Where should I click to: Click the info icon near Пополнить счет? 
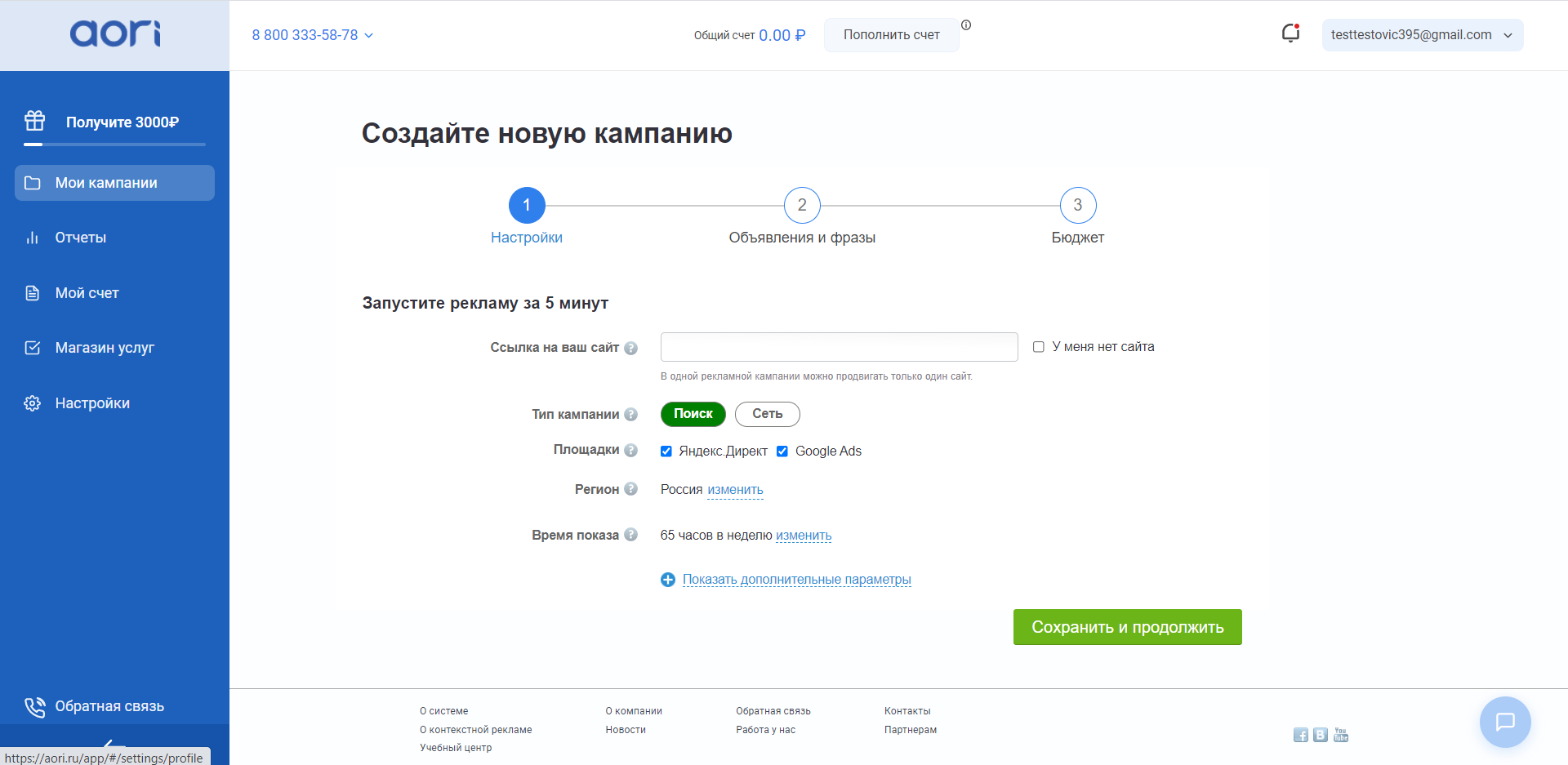[x=966, y=25]
